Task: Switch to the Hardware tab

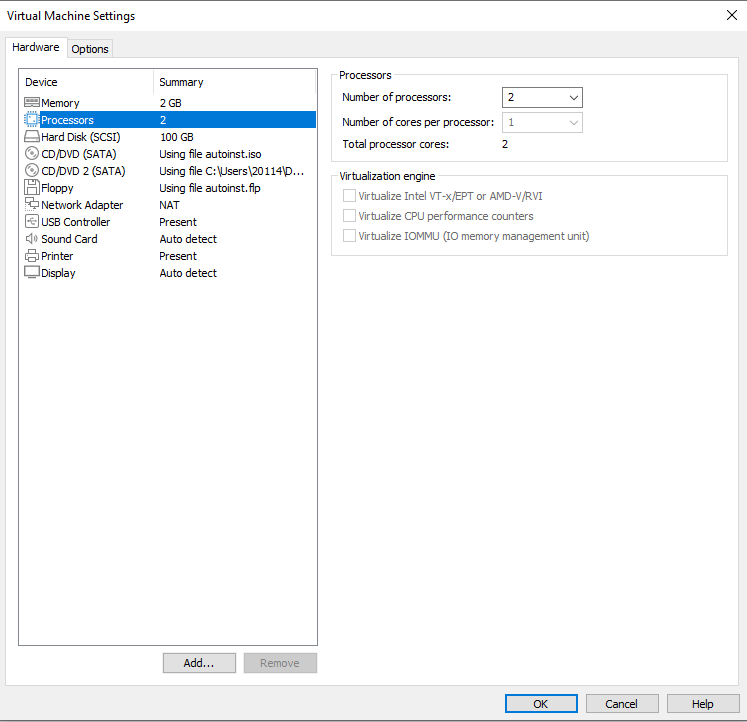Action: pyautogui.click(x=36, y=47)
